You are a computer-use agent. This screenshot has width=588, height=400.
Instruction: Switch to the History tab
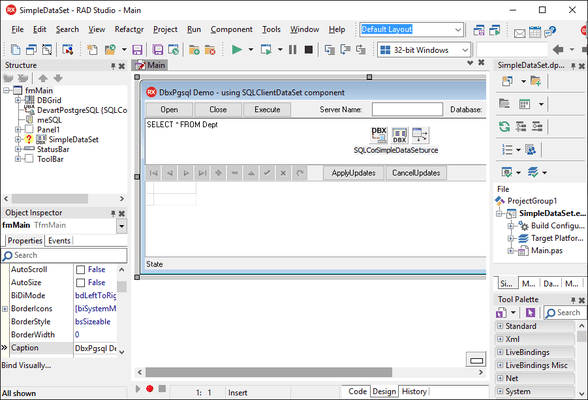[414, 391]
